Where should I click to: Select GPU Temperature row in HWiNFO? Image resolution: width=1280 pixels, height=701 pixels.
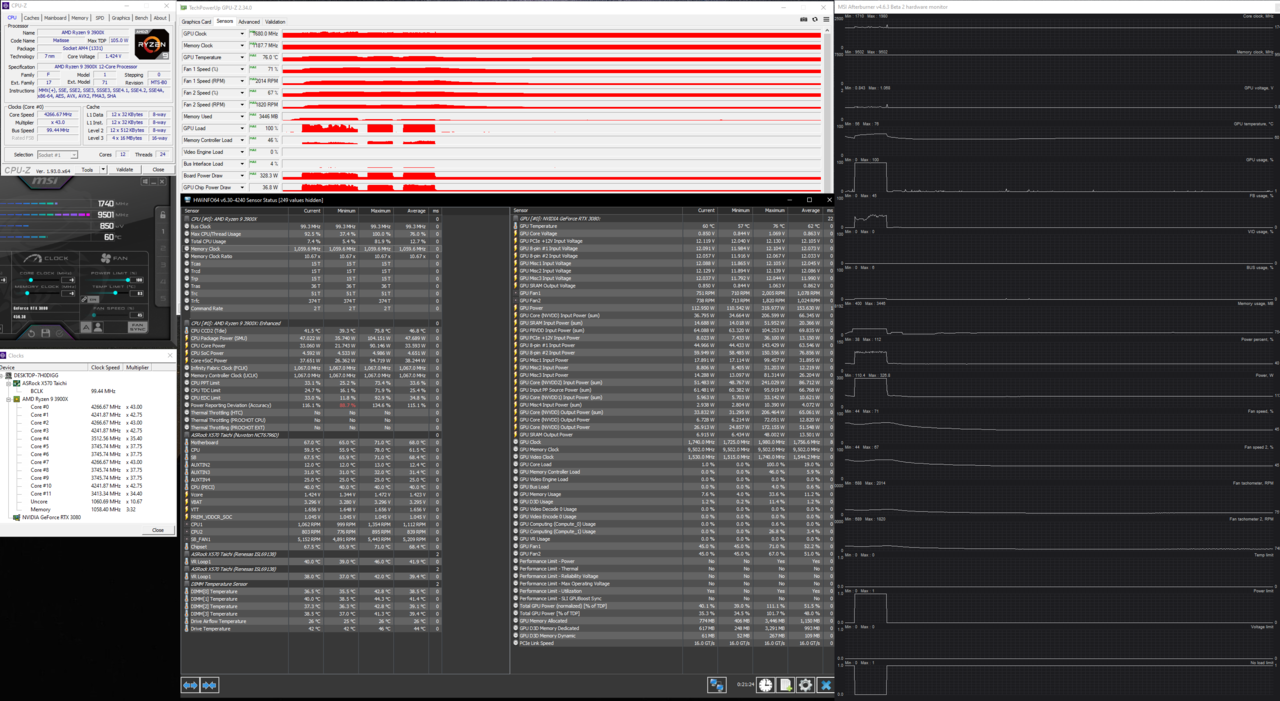tap(672, 226)
